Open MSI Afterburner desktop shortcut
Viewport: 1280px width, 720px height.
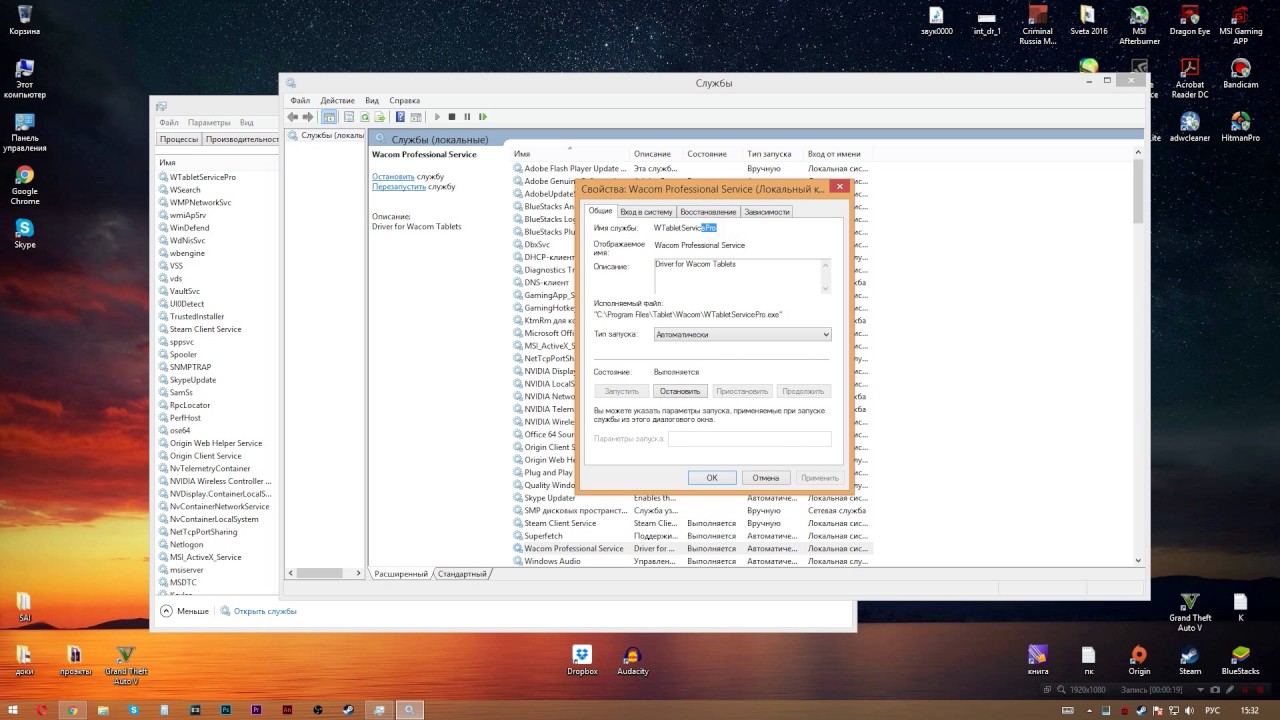1139,26
